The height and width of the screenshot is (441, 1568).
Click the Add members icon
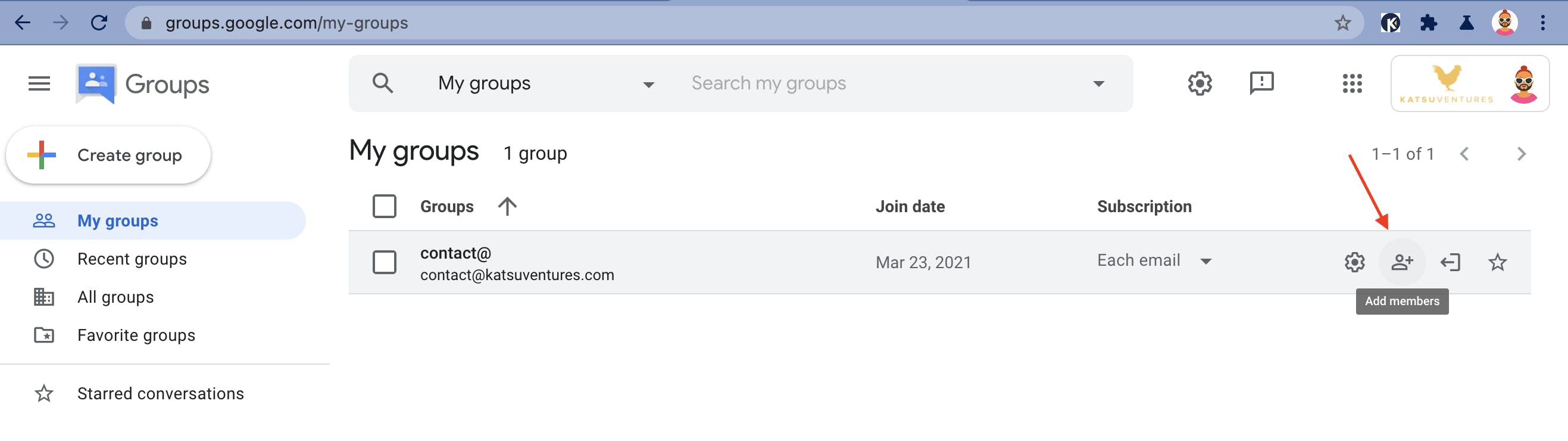[x=1402, y=263]
